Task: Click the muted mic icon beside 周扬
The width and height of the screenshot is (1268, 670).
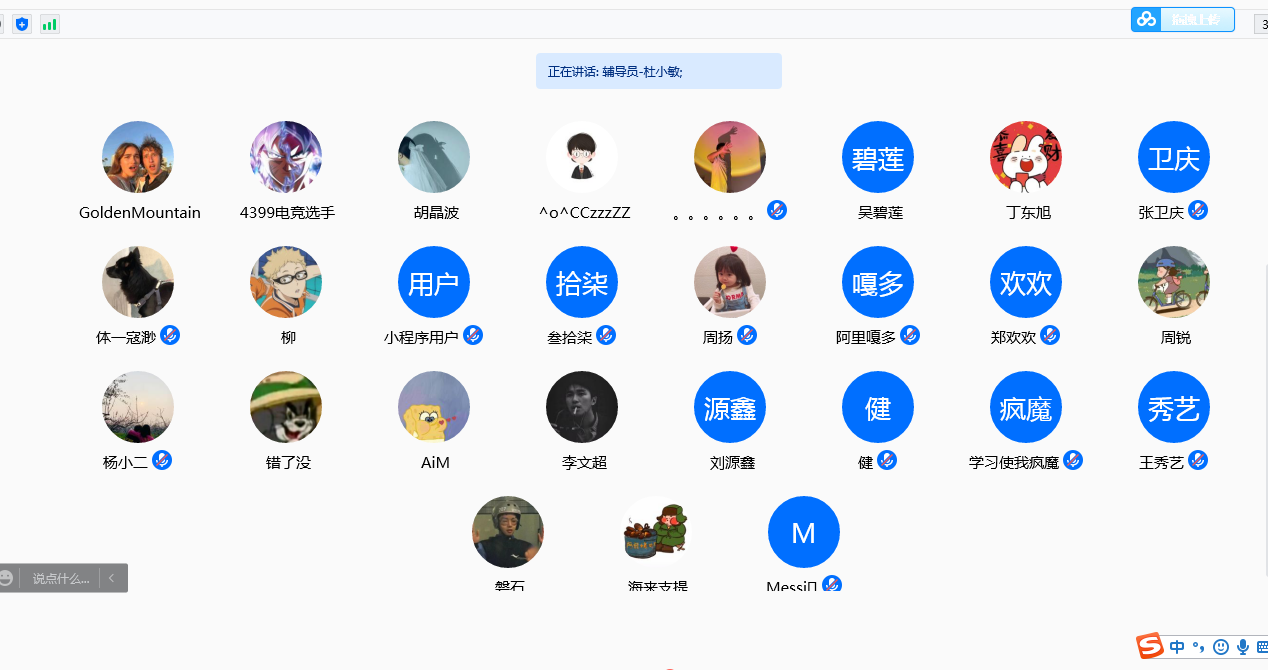Action: click(747, 336)
